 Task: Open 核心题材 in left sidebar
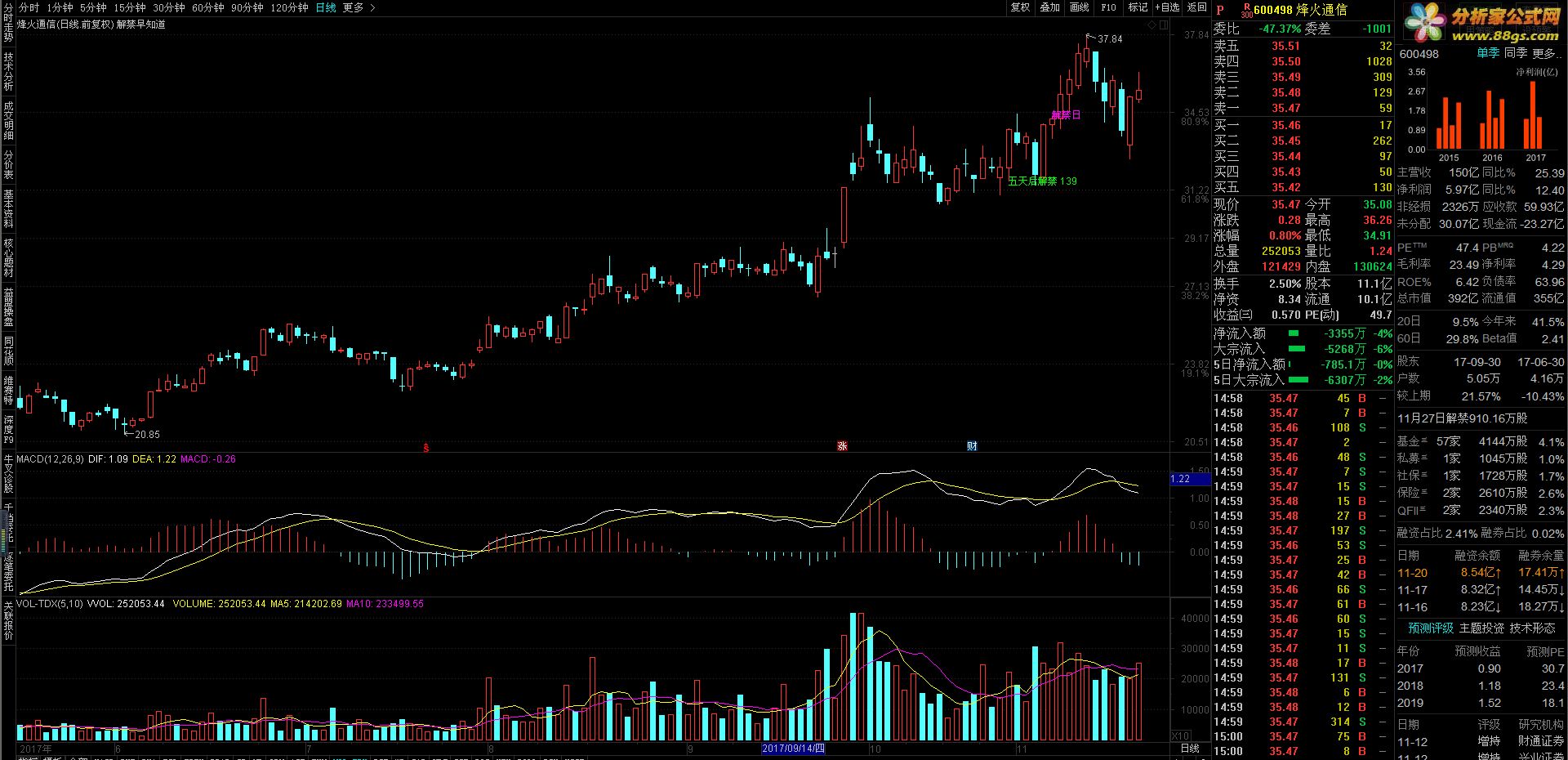[8, 257]
